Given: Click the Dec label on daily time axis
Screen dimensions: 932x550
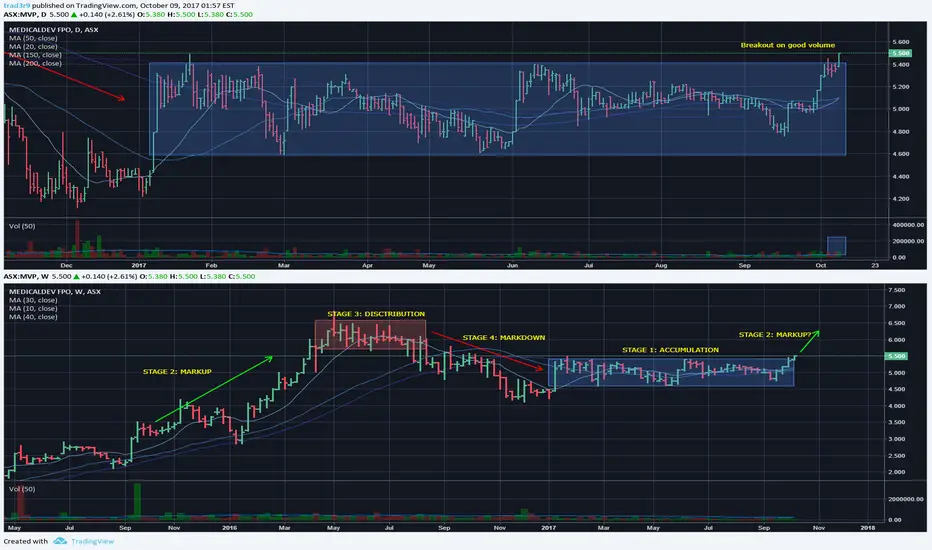Looking at the screenshot, I should 67,266.
